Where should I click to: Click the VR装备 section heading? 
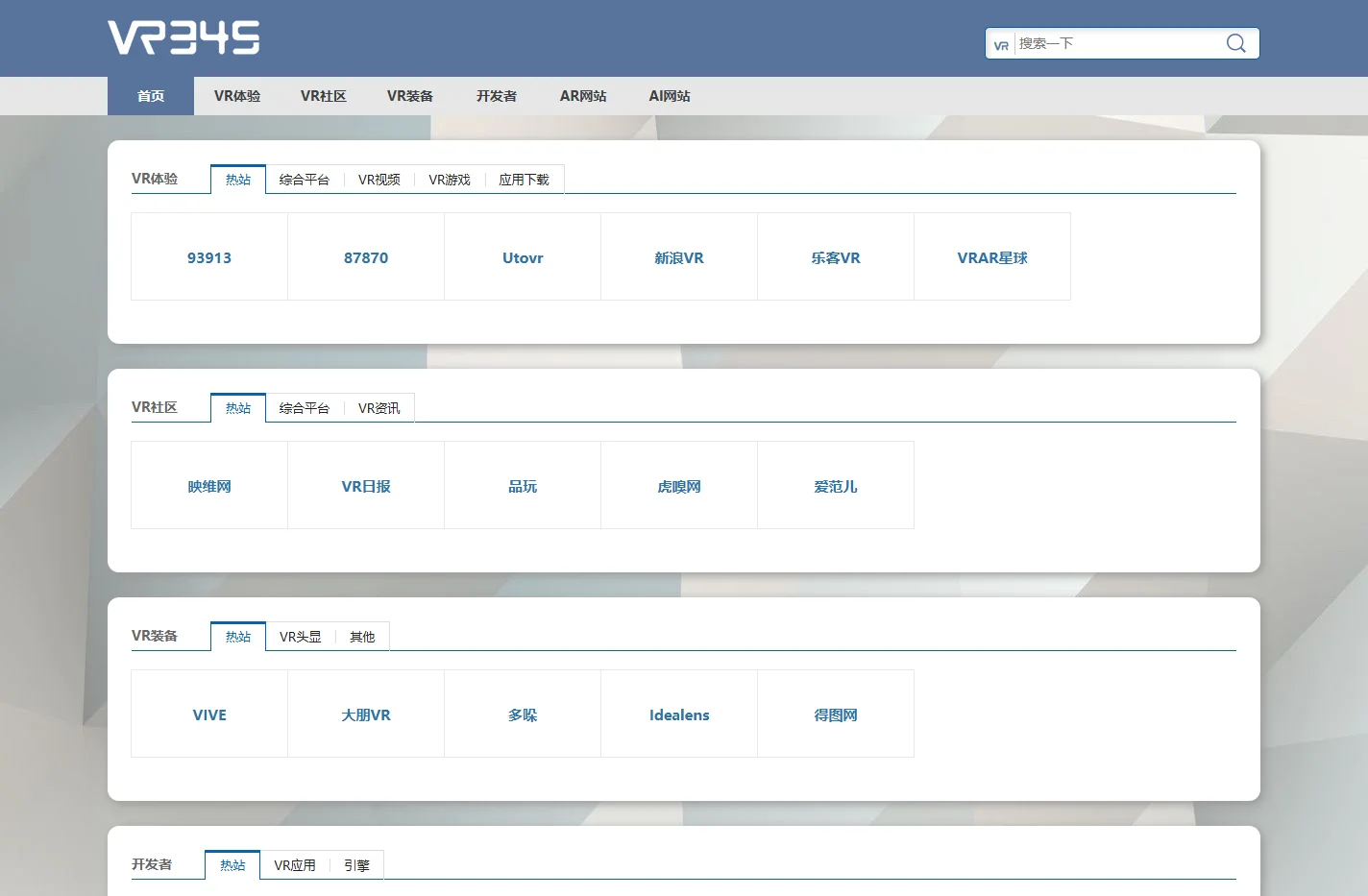(155, 636)
